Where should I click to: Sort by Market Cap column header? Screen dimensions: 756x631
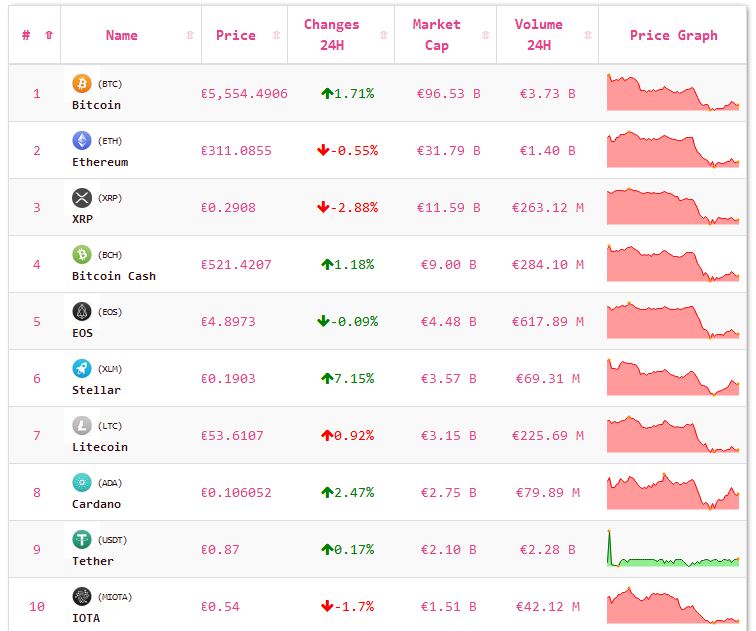coord(437,34)
